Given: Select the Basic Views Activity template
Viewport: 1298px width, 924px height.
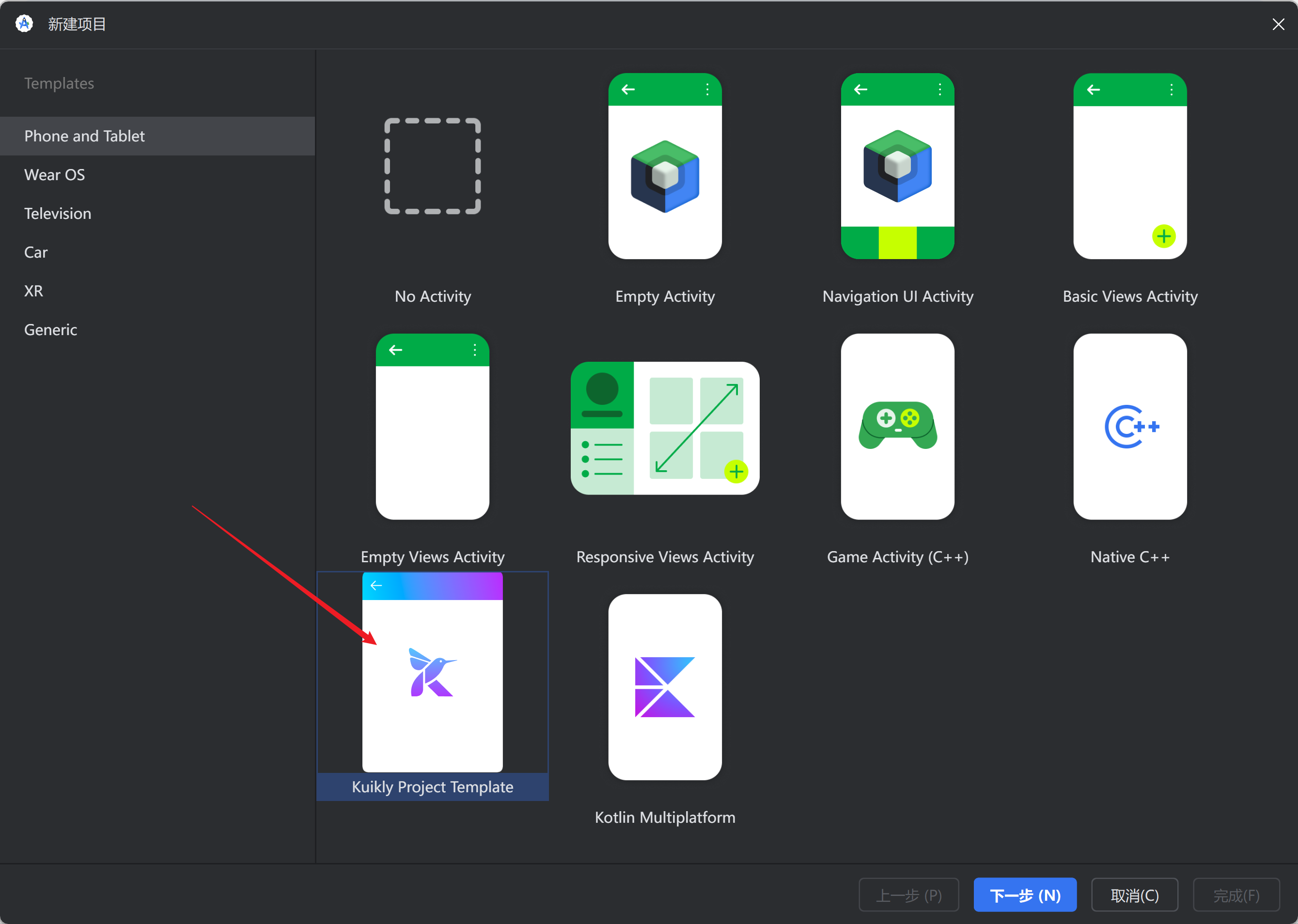Looking at the screenshot, I should (x=1129, y=166).
